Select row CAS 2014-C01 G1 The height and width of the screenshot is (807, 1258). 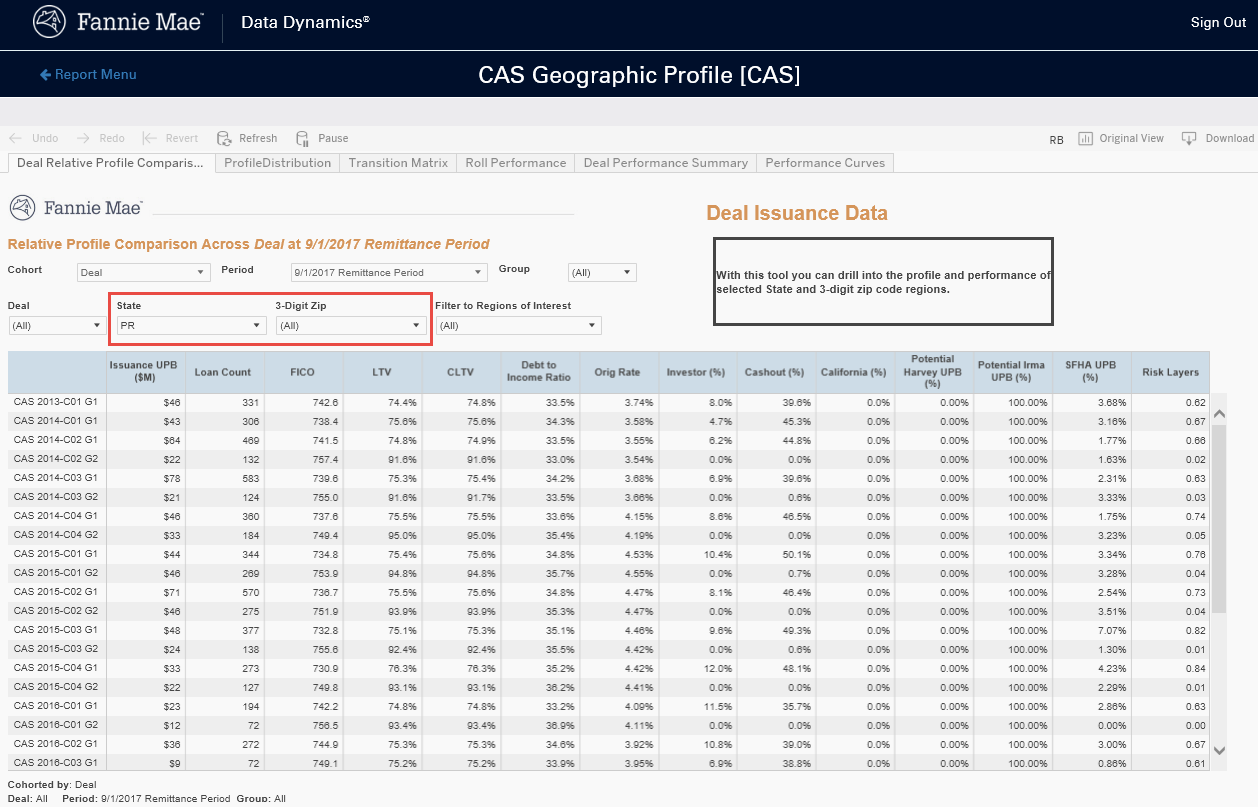[608, 421]
